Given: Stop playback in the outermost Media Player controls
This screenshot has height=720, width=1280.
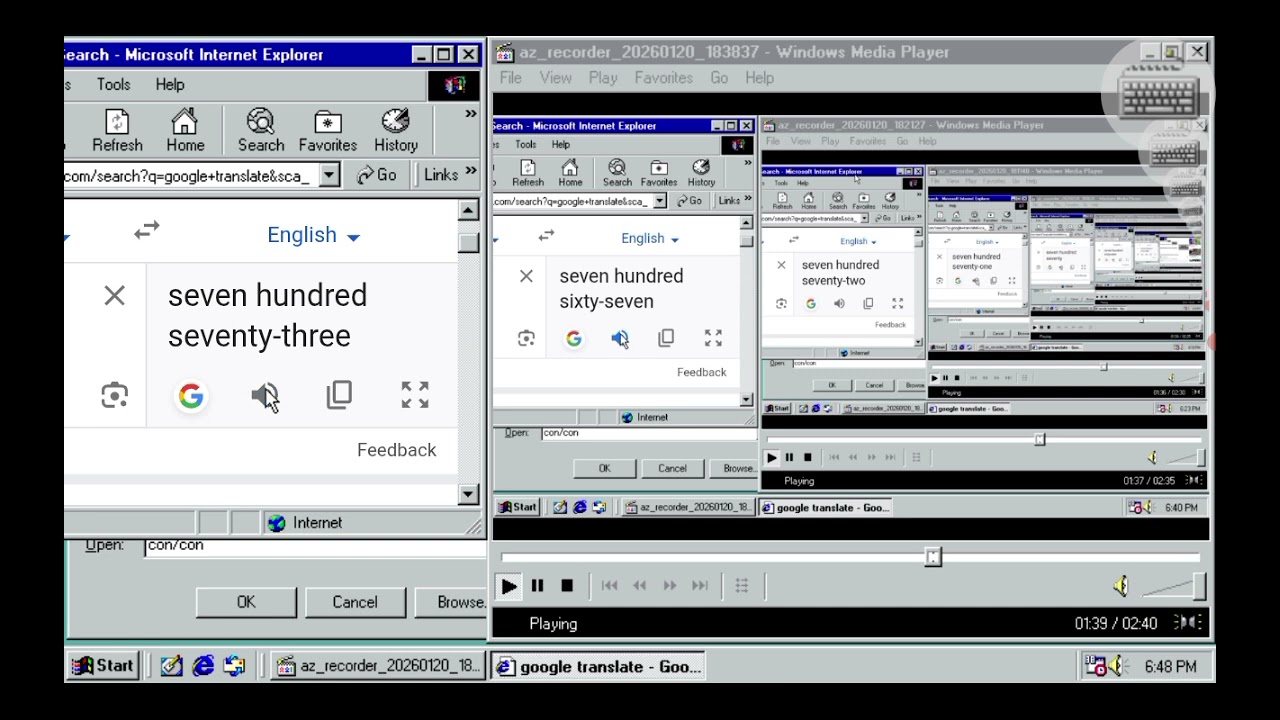Looking at the screenshot, I should click(567, 586).
